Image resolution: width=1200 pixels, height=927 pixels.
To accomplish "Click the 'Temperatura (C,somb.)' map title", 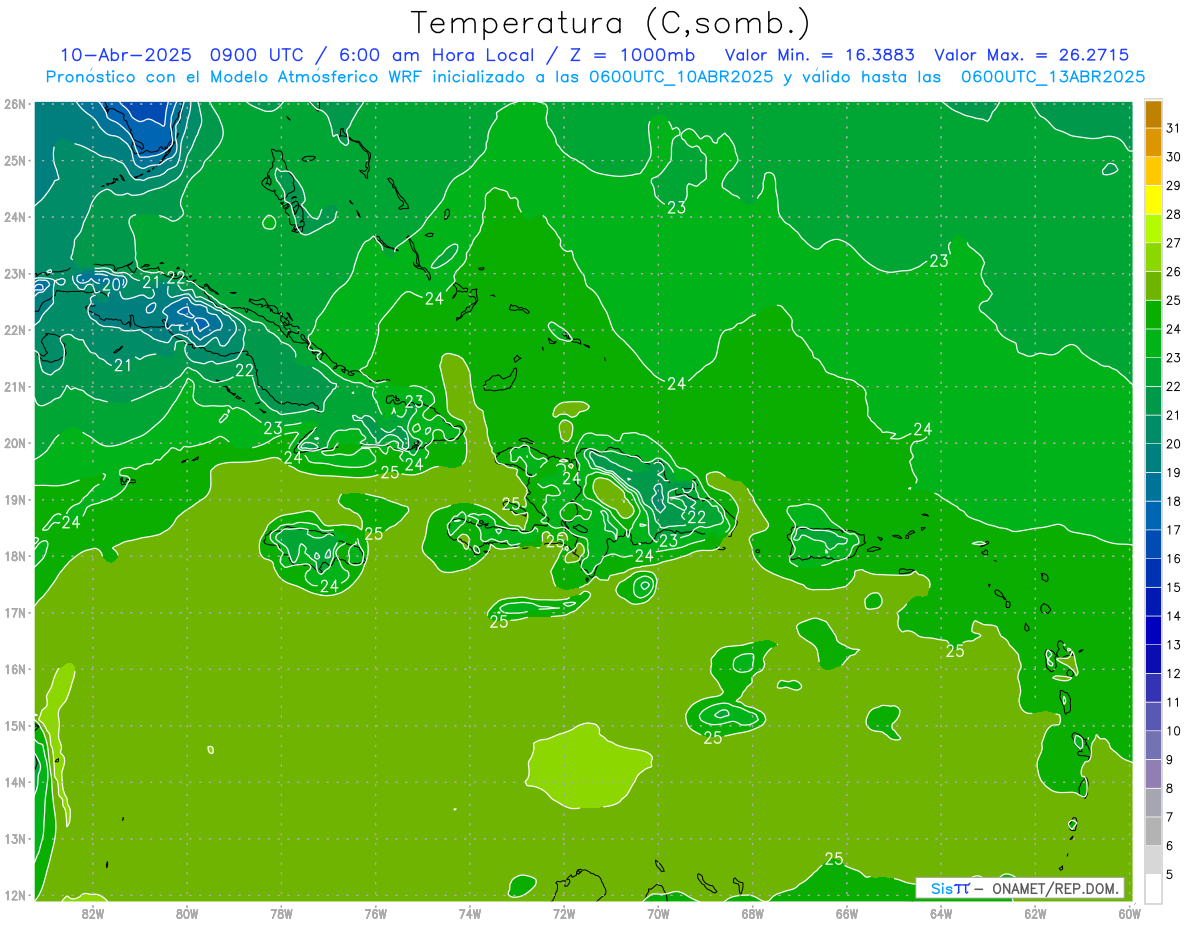I will point(610,24).
